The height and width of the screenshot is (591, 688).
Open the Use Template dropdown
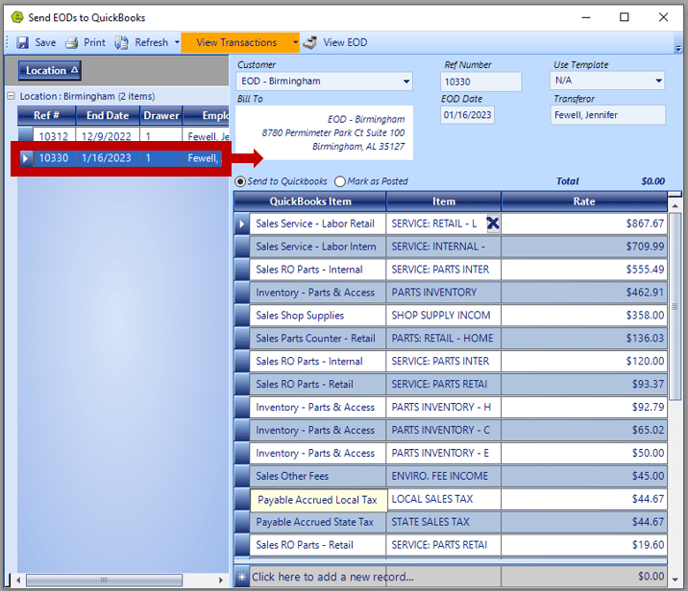659,81
